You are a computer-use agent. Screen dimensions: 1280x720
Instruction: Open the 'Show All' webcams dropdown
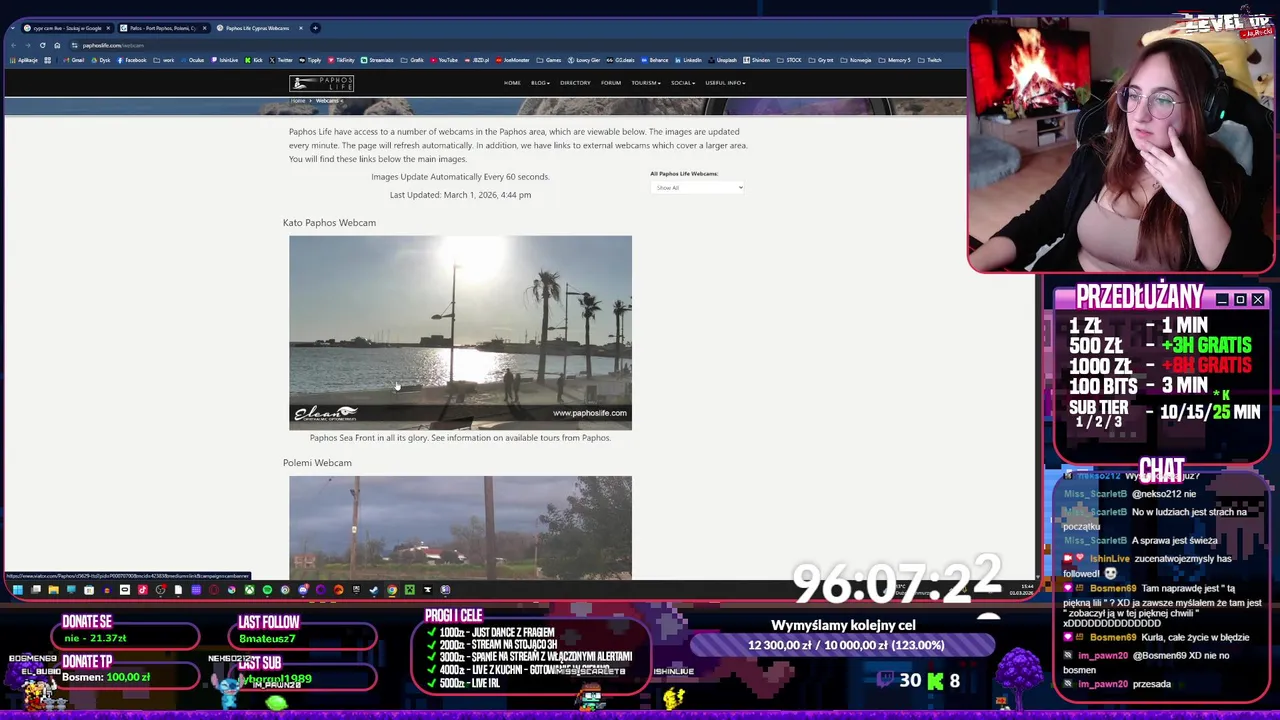(x=697, y=187)
